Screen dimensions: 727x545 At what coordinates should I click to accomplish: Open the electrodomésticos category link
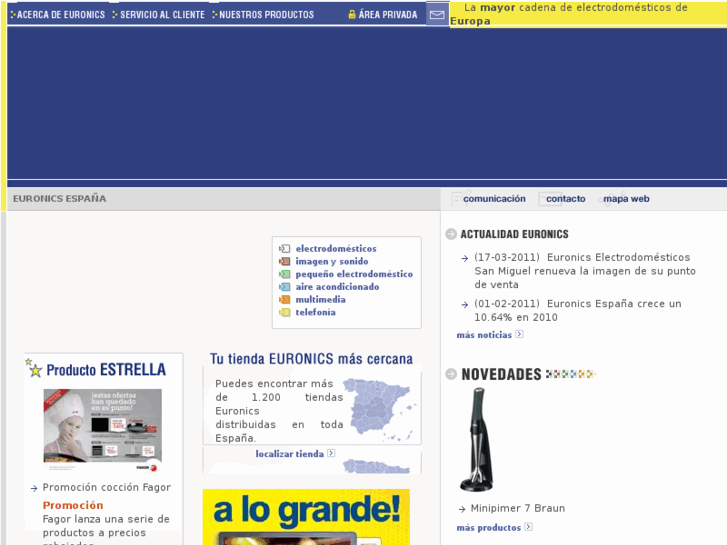pos(336,249)
